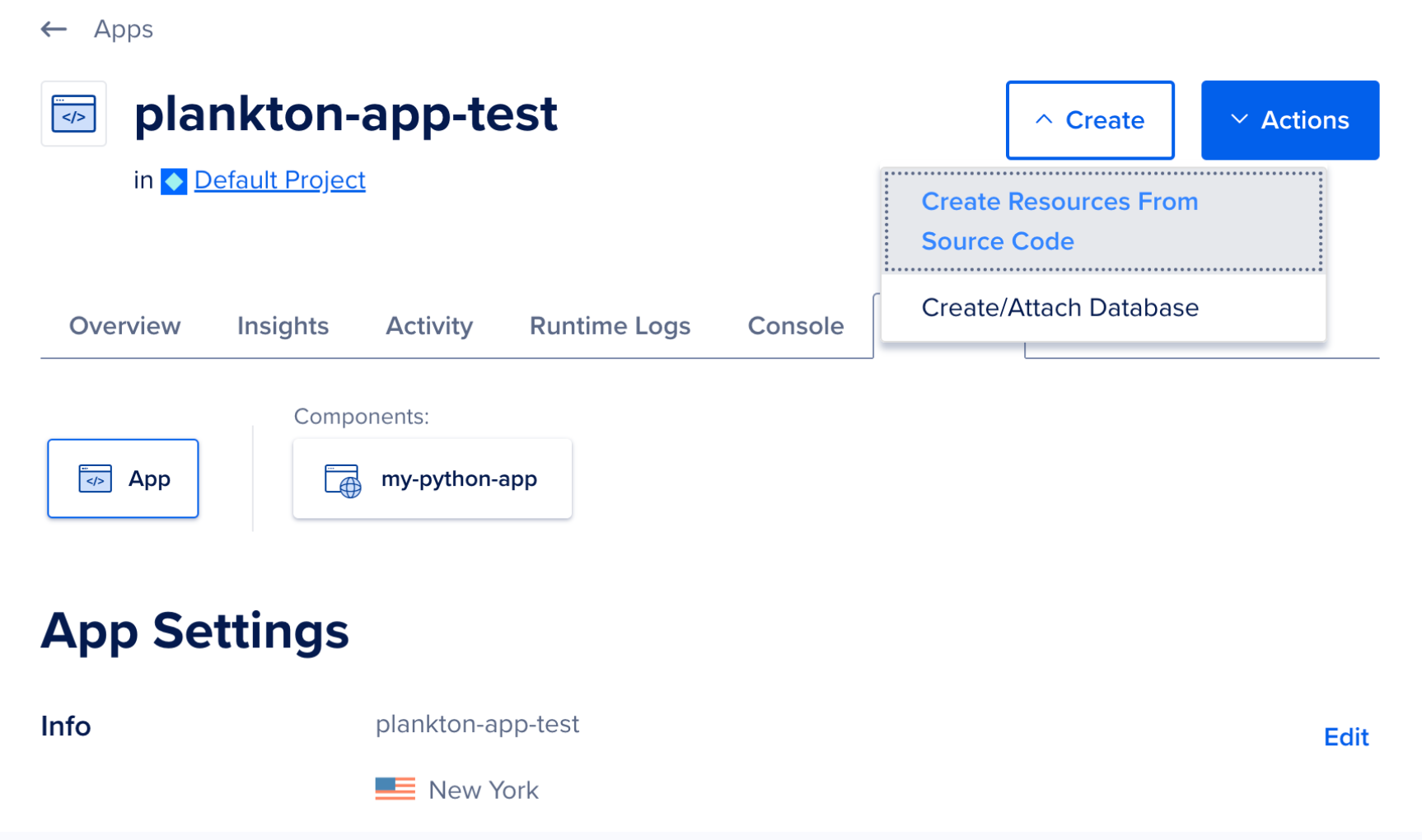Open the Console tab
This screenshot has height=840, width=1422.
pos(794,326)
